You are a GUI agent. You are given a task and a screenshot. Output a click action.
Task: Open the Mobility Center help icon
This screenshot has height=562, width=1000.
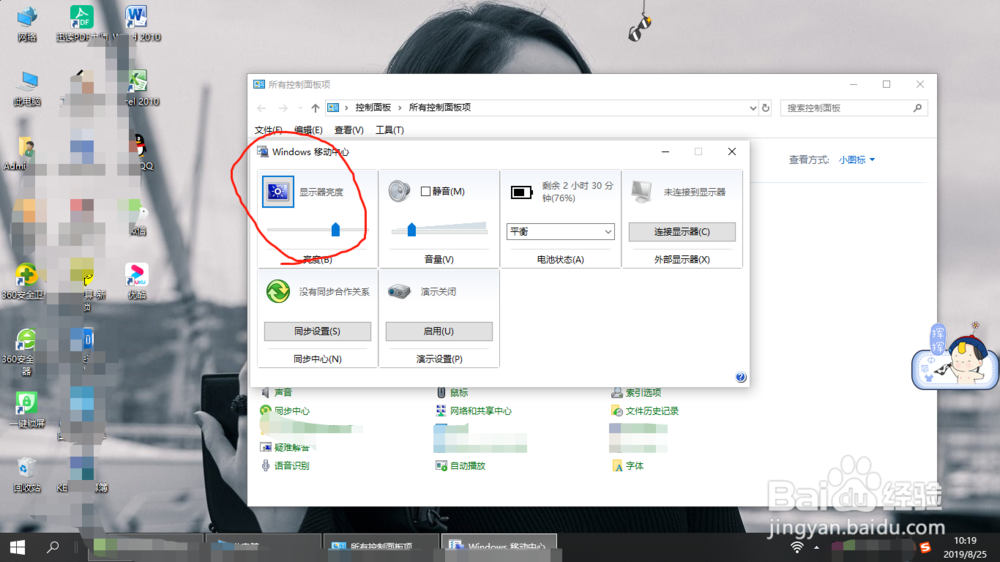coord(740,377)
